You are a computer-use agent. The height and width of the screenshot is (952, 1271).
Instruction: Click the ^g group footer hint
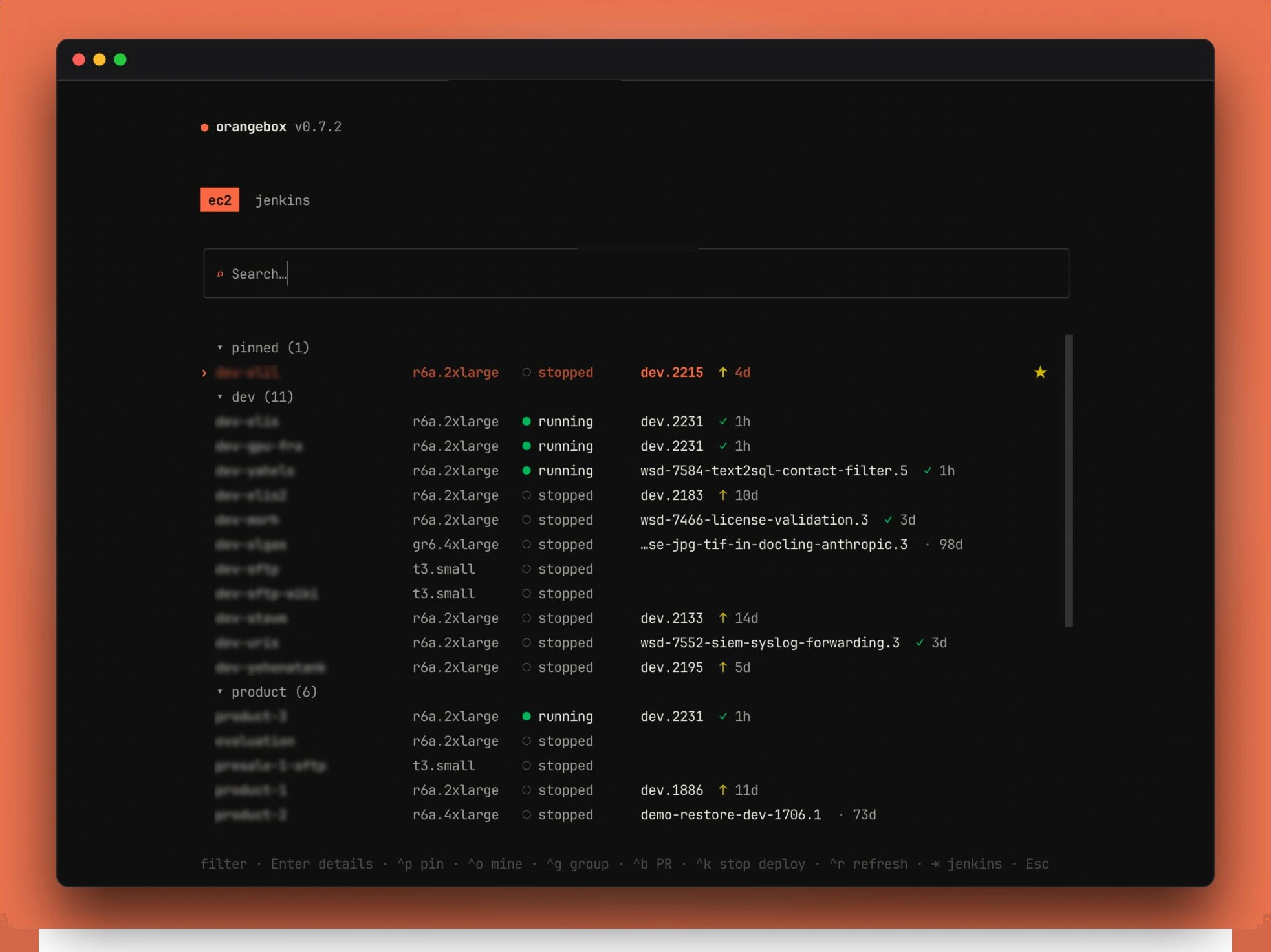coord(578,864)
